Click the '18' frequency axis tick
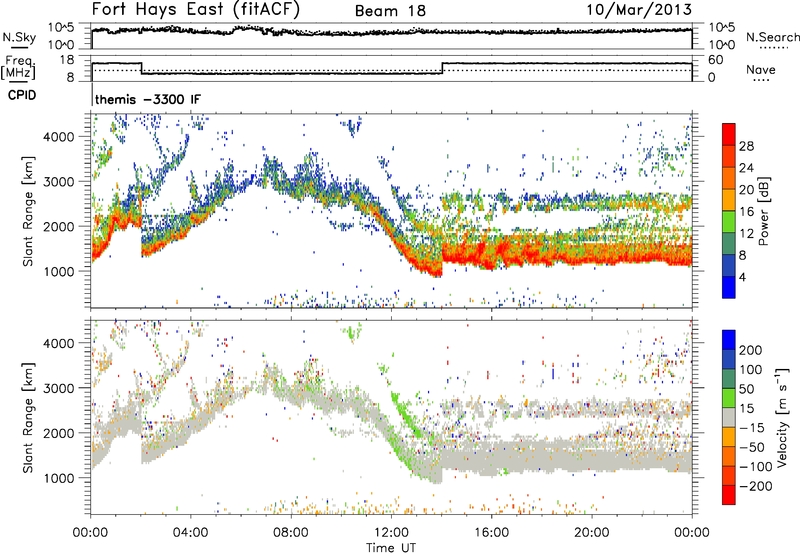The width and height of the screenshot is (800, 554). tap(67, 60)
